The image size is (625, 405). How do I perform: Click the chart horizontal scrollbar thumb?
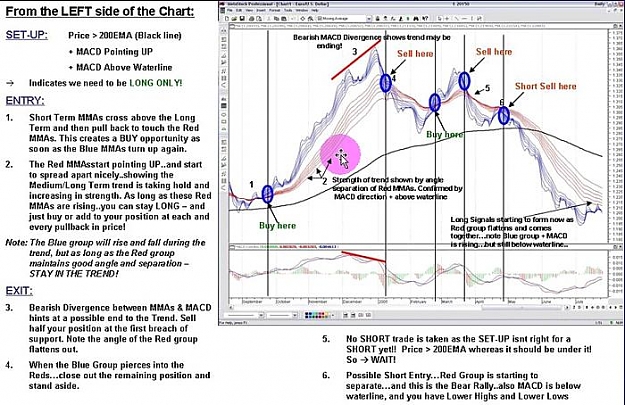click(x=522, y=307)
